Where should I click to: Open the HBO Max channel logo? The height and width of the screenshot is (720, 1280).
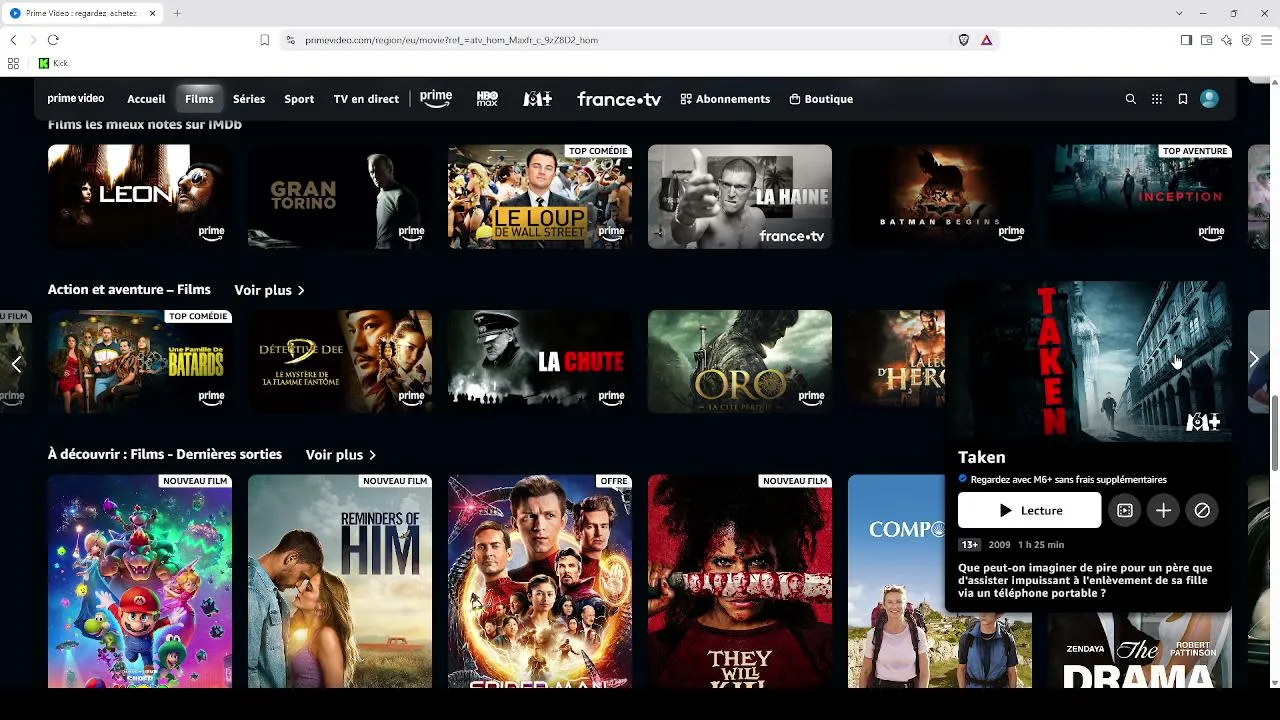pos(487,99)
